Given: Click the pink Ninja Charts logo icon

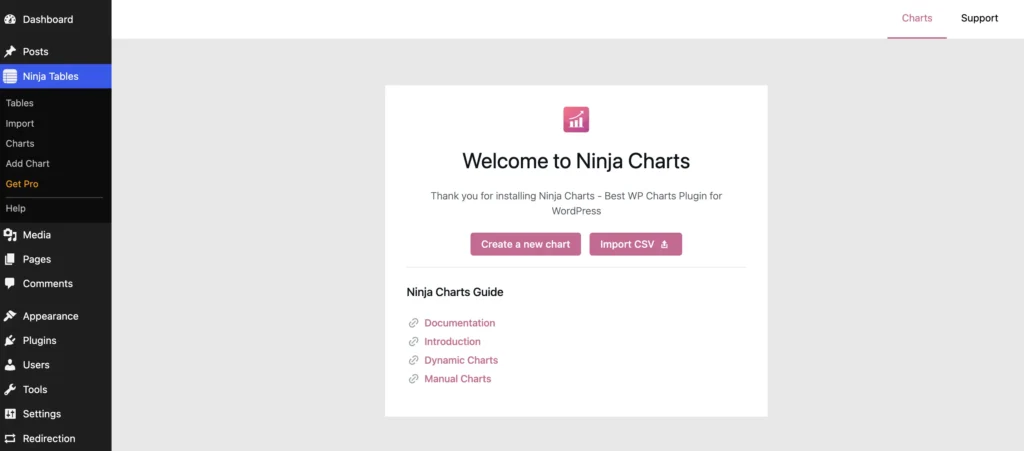Looking at the screenshot, I should pos(576,119).
